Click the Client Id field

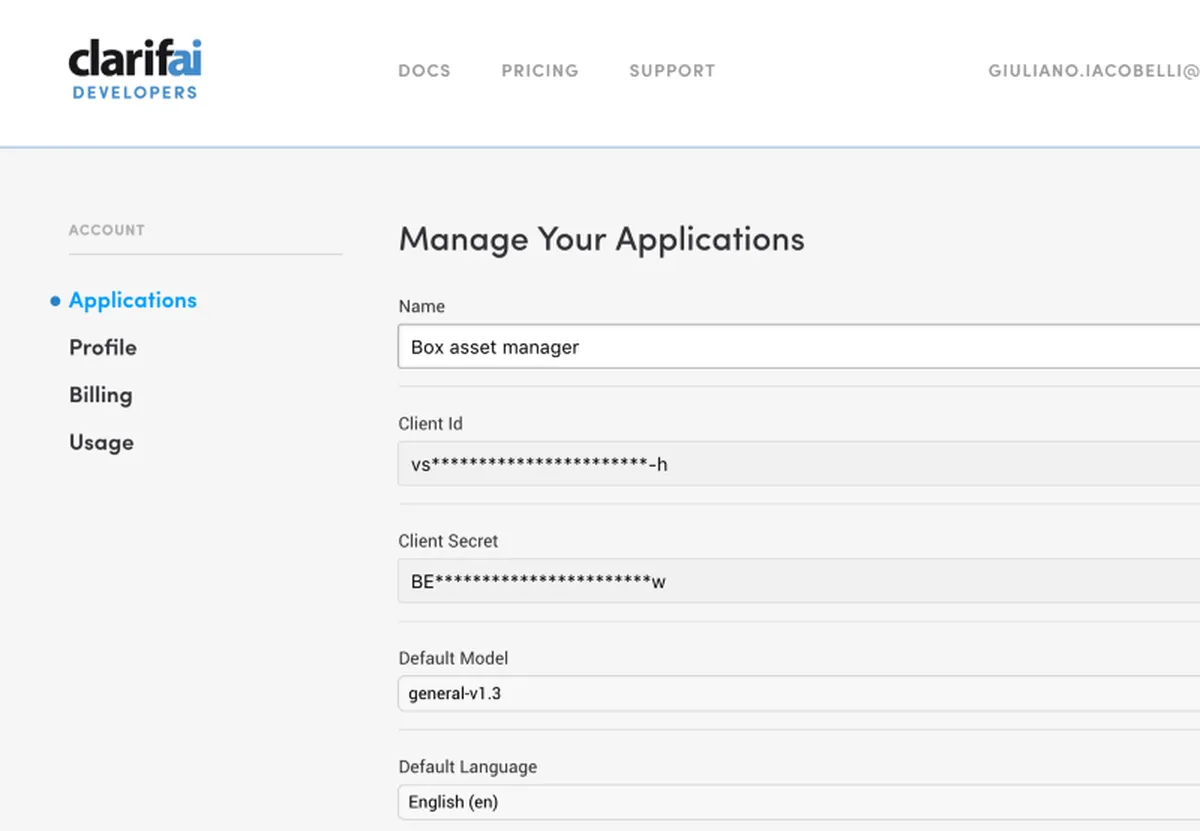[799, 464]
